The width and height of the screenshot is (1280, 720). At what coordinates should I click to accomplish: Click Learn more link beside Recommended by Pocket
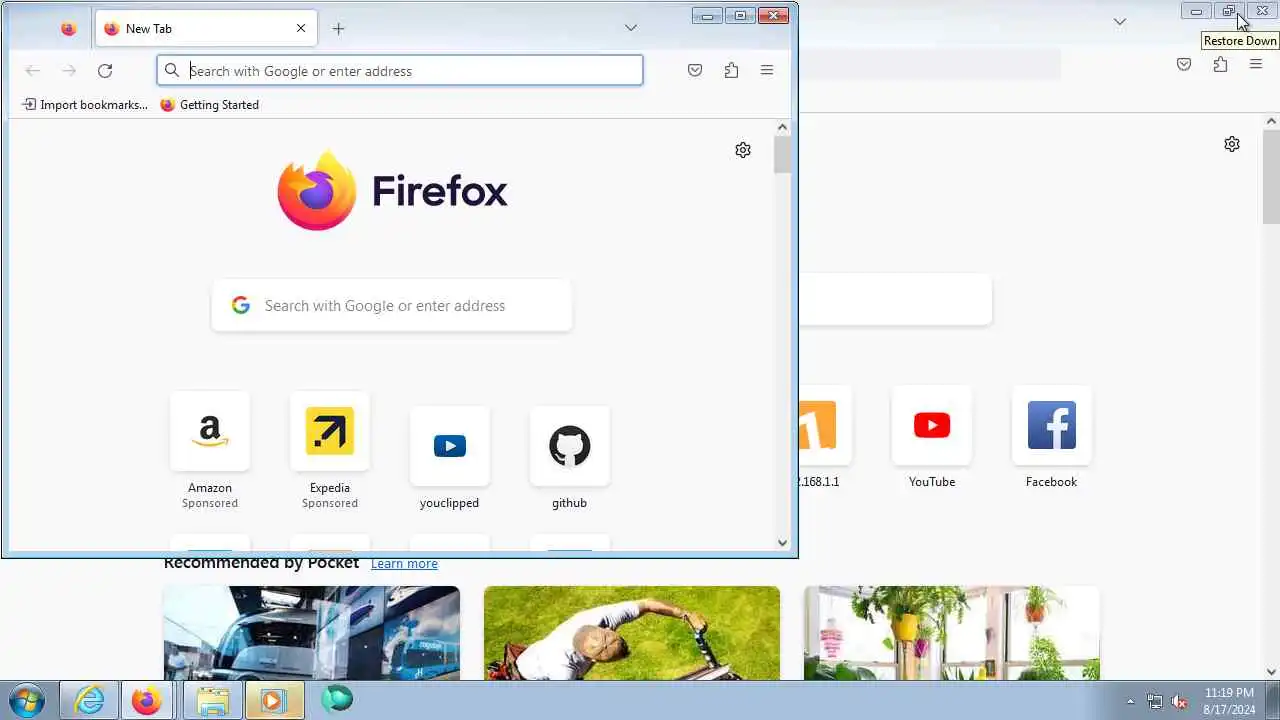pos(404,564)
